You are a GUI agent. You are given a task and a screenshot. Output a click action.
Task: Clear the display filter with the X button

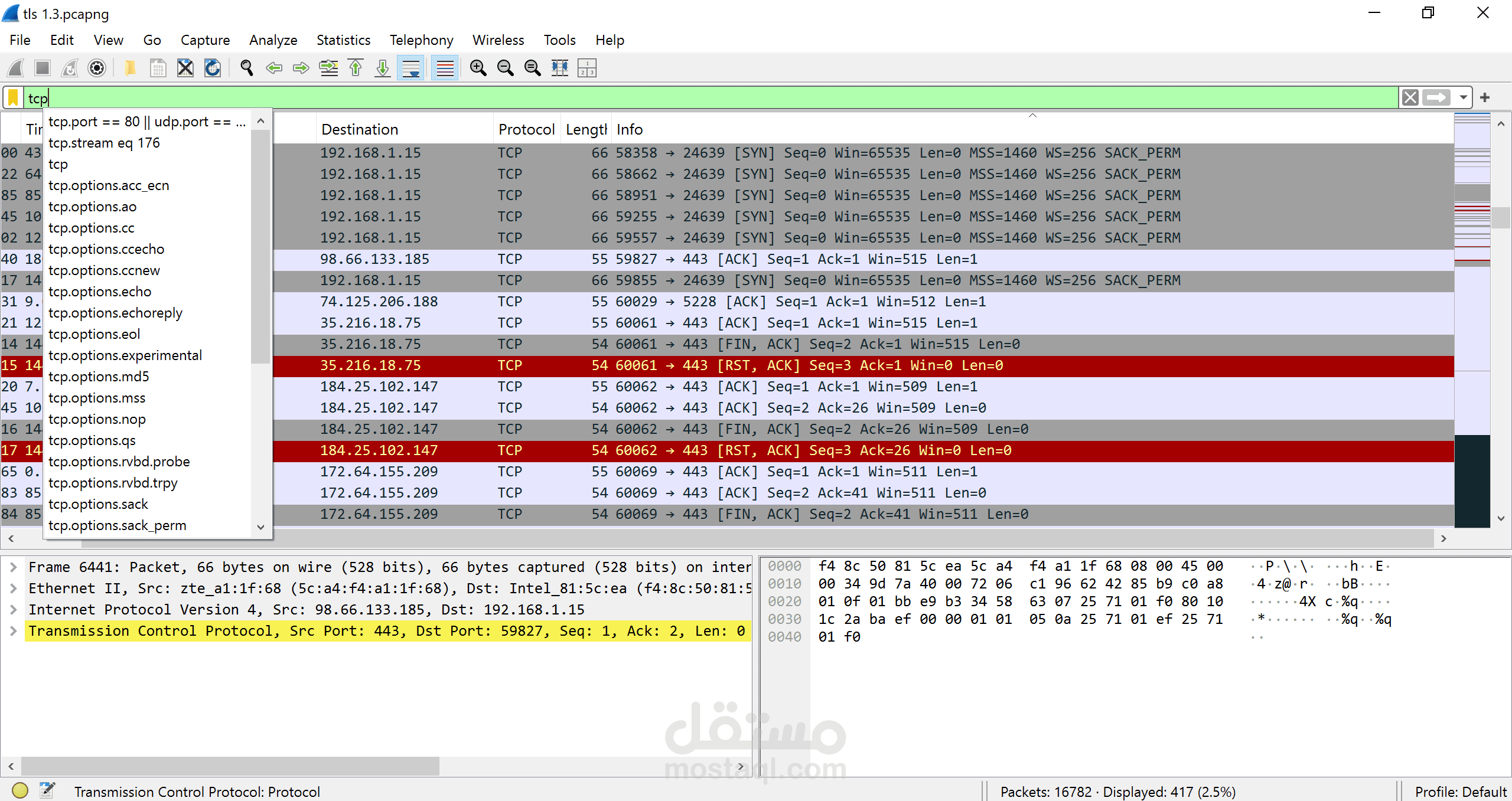click(1410, 97)
